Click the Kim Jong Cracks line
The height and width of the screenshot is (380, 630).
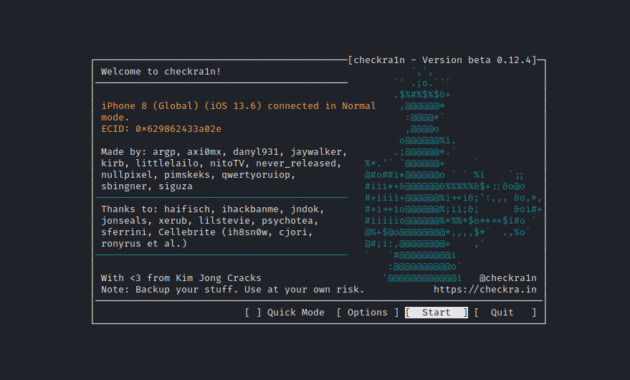click(x=181, y=278)
